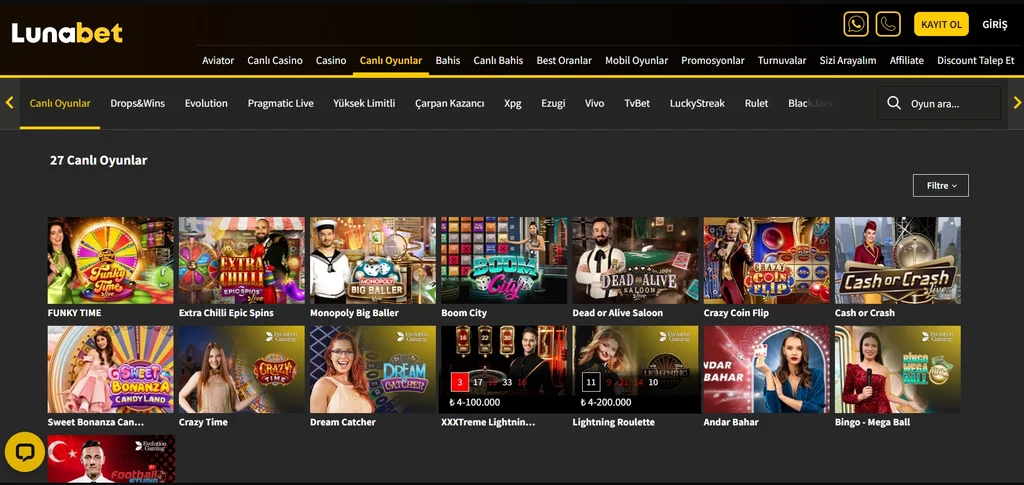Switch to Vivo tab
The image size is (1024, 485).
[594, 103]
